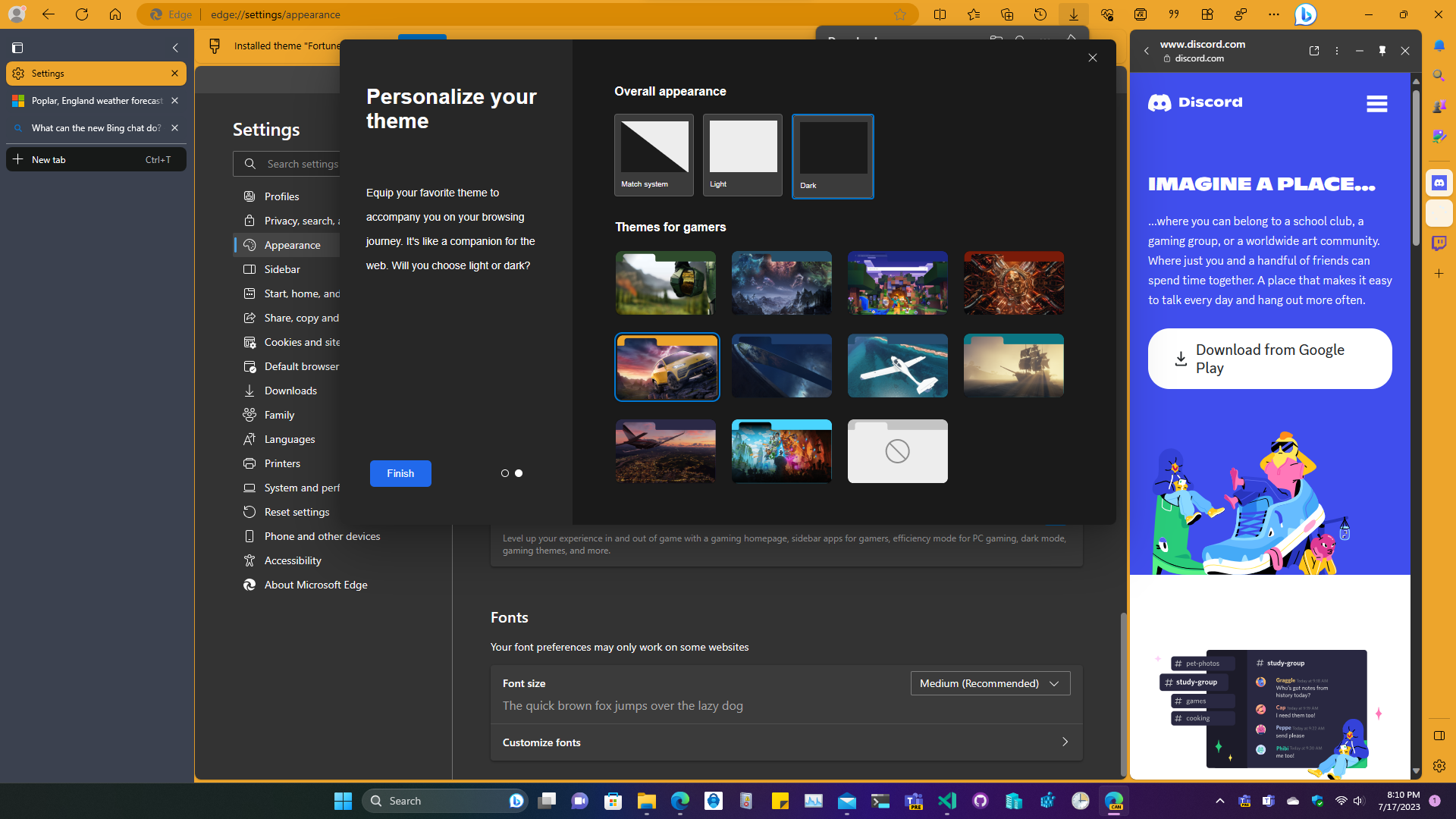
Task: Refresh the current page
Action: point(82,14)
